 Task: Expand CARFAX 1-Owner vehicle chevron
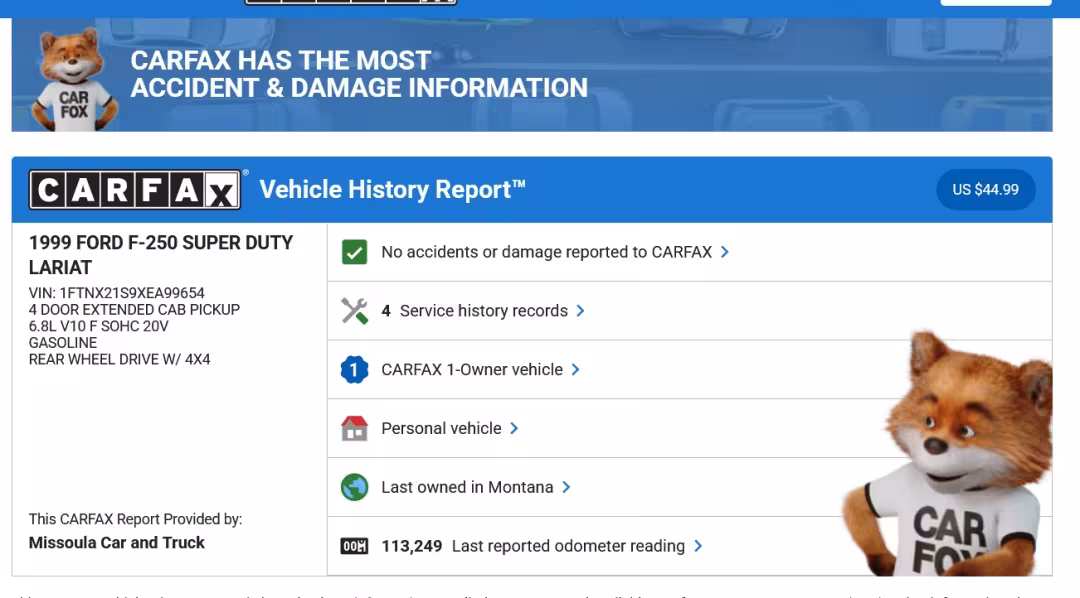coord(576,370)
